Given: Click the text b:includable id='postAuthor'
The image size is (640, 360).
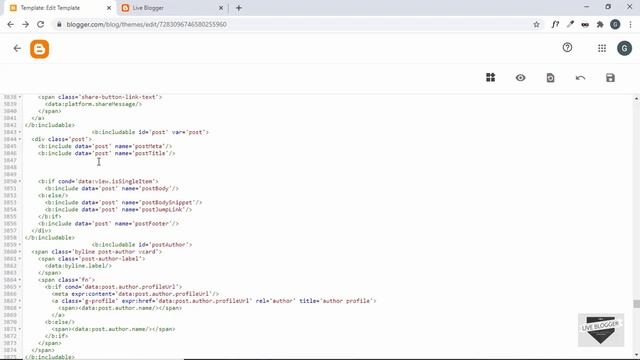Looking at the screenshot, I should click(142, 245).
